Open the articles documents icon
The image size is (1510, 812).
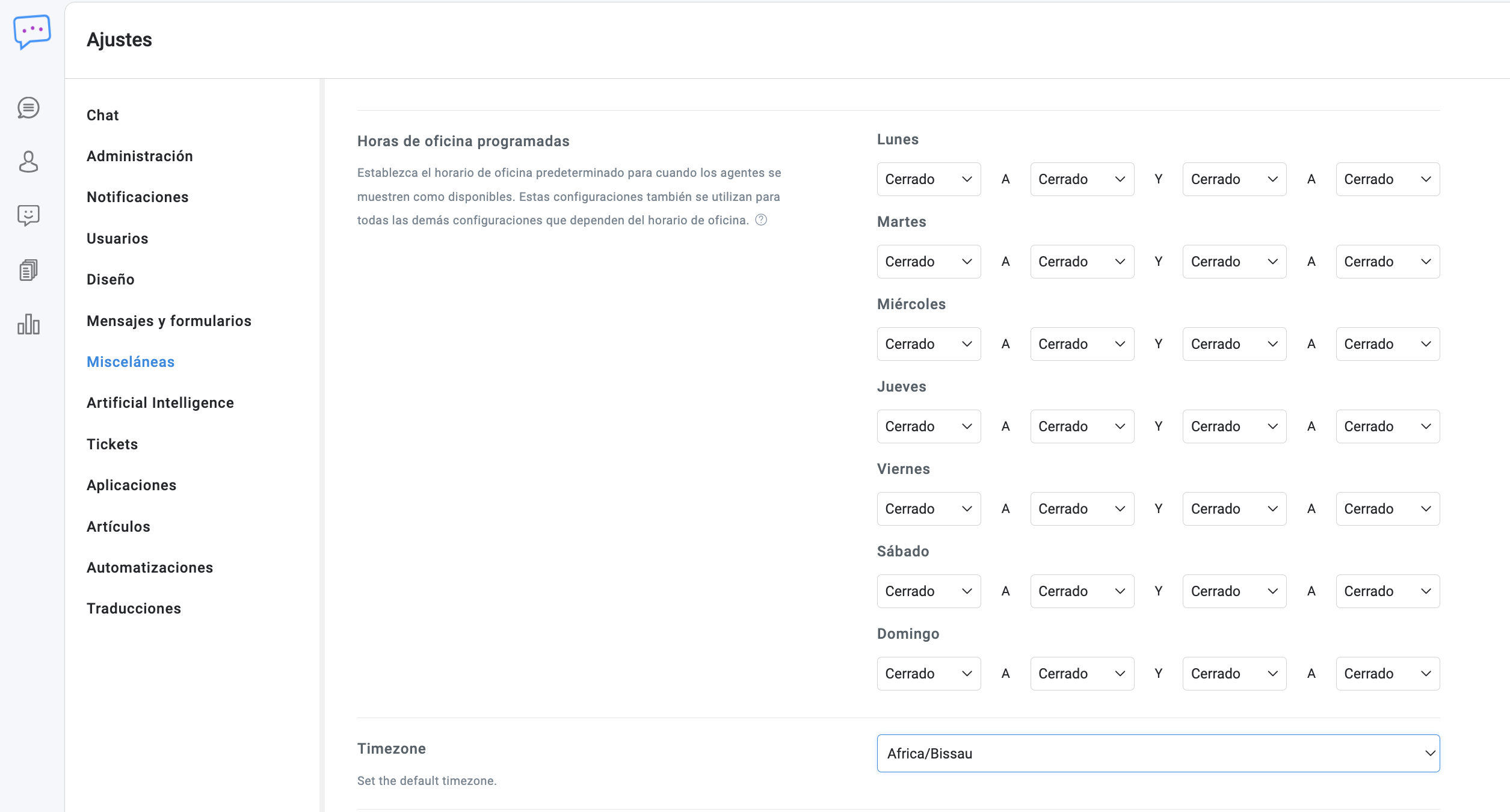28,270
